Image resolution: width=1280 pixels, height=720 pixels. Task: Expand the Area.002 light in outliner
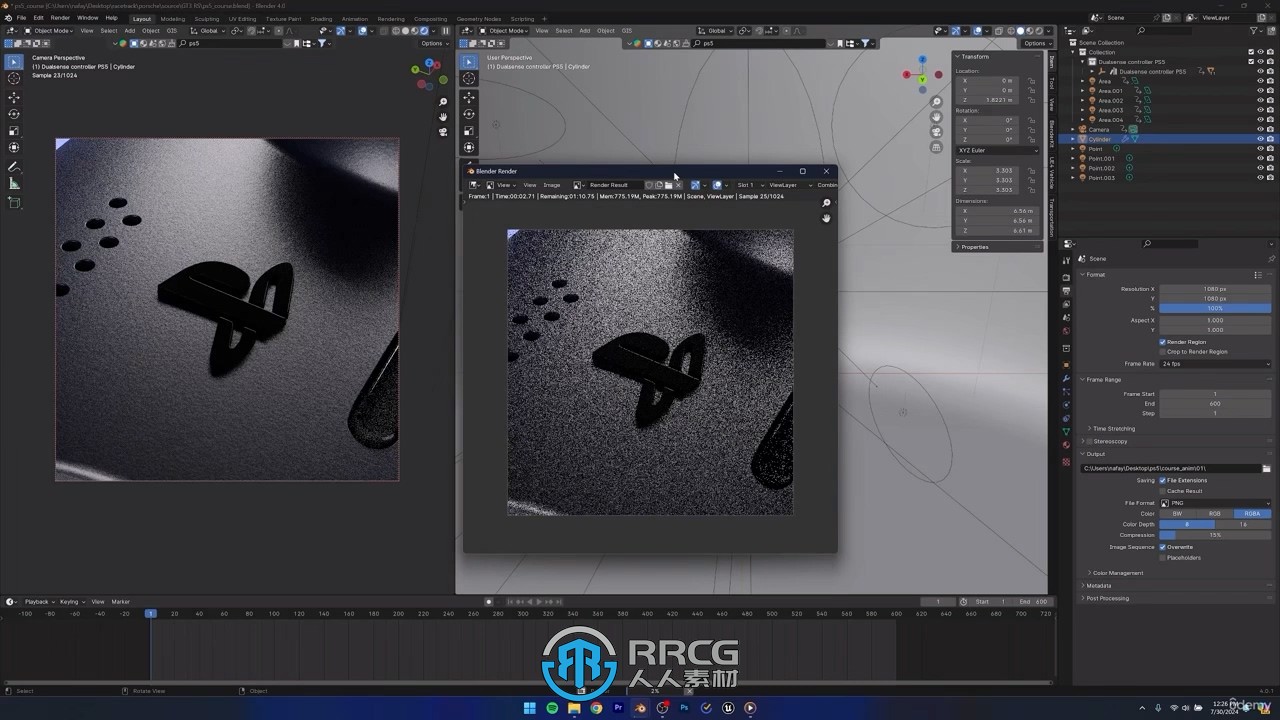point(1083,100)
